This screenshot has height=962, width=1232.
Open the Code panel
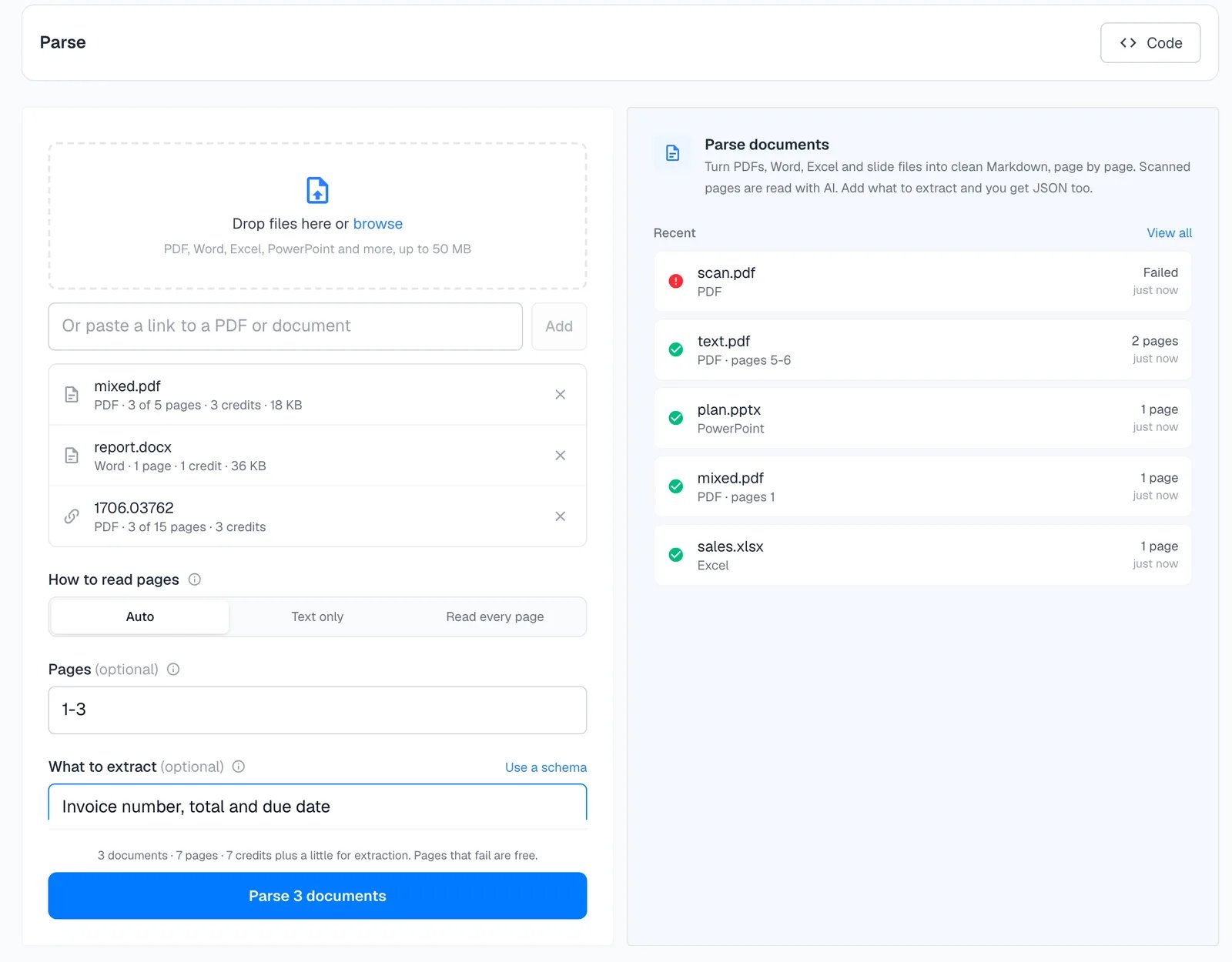click(1150, 43)
